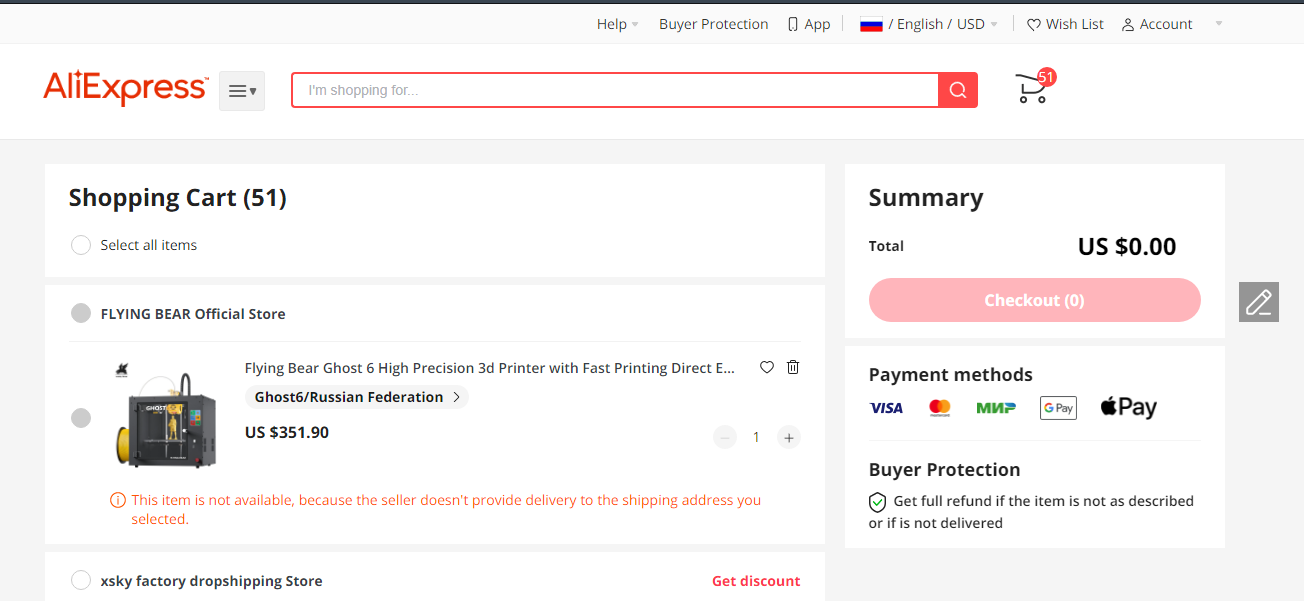Image resolution: width=1304 pixels, height=601 pixels.
Task: Select FLYING BEAR Official Store checkbox
Action: [x=81, y=314]
